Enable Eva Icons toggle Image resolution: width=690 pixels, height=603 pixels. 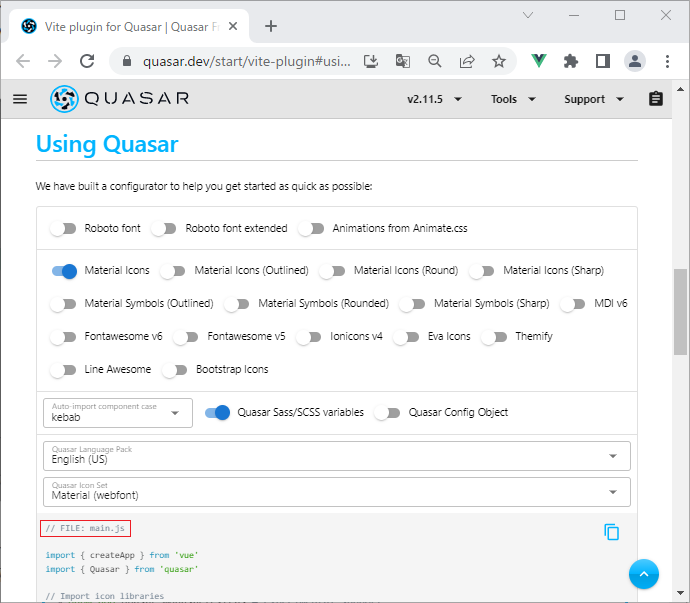(406, 337)
